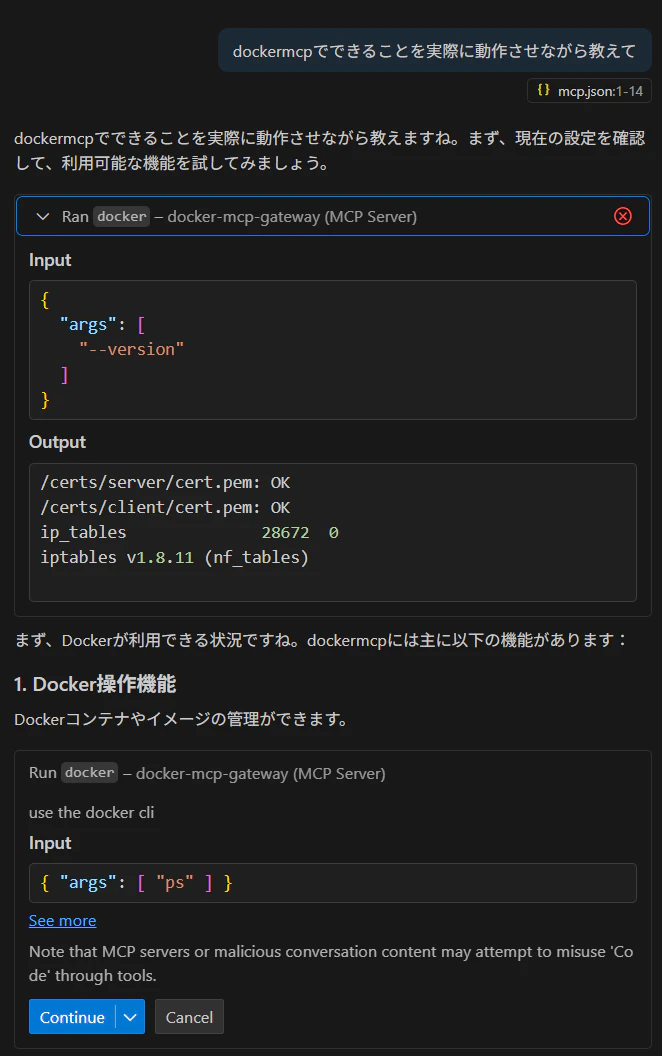The height and width of the screenshot is (1056, 662).
Task: Click the Input label above --version JSON
Action: [x=50, y=260]
